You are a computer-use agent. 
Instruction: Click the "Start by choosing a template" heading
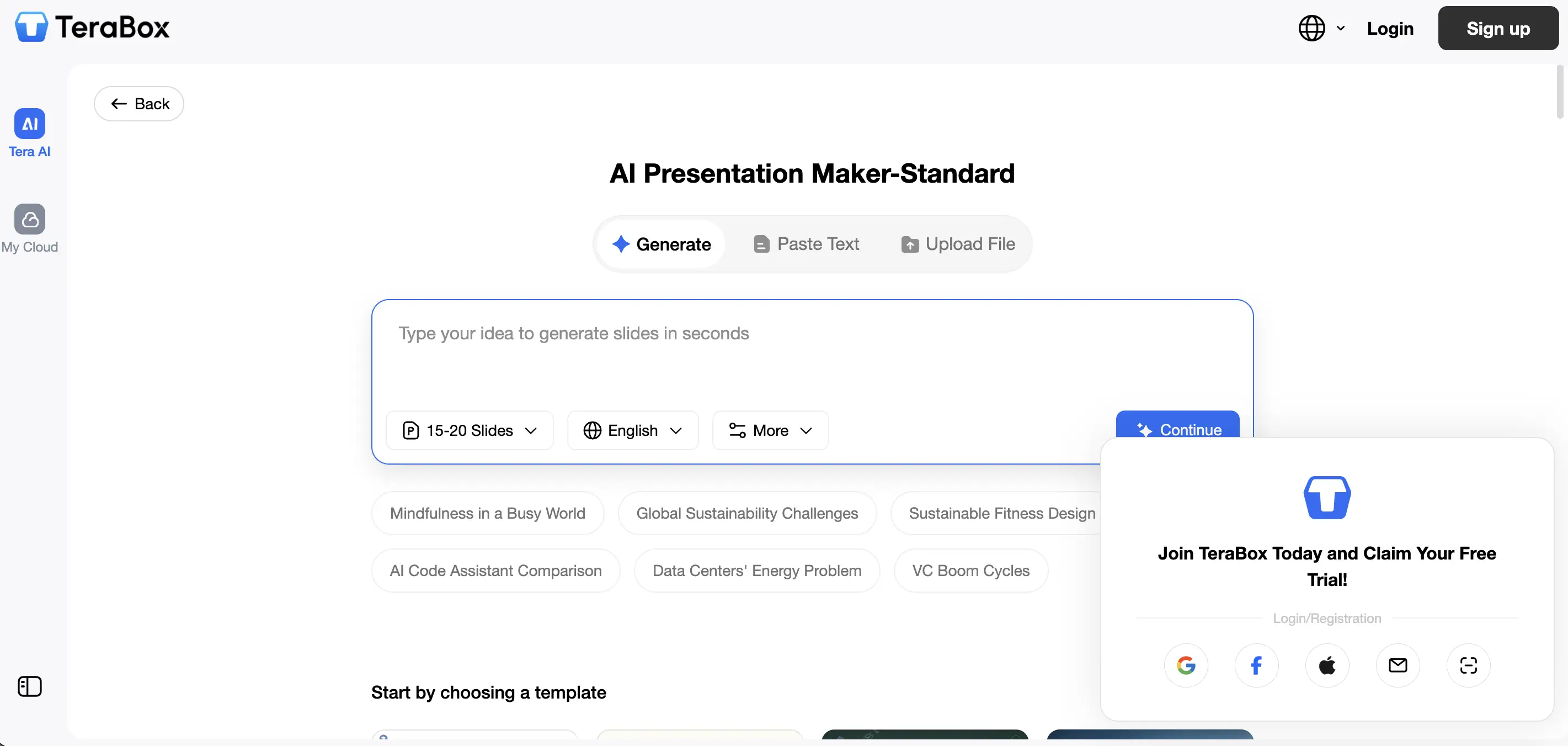pyautogui.click(x=488, y=692)
